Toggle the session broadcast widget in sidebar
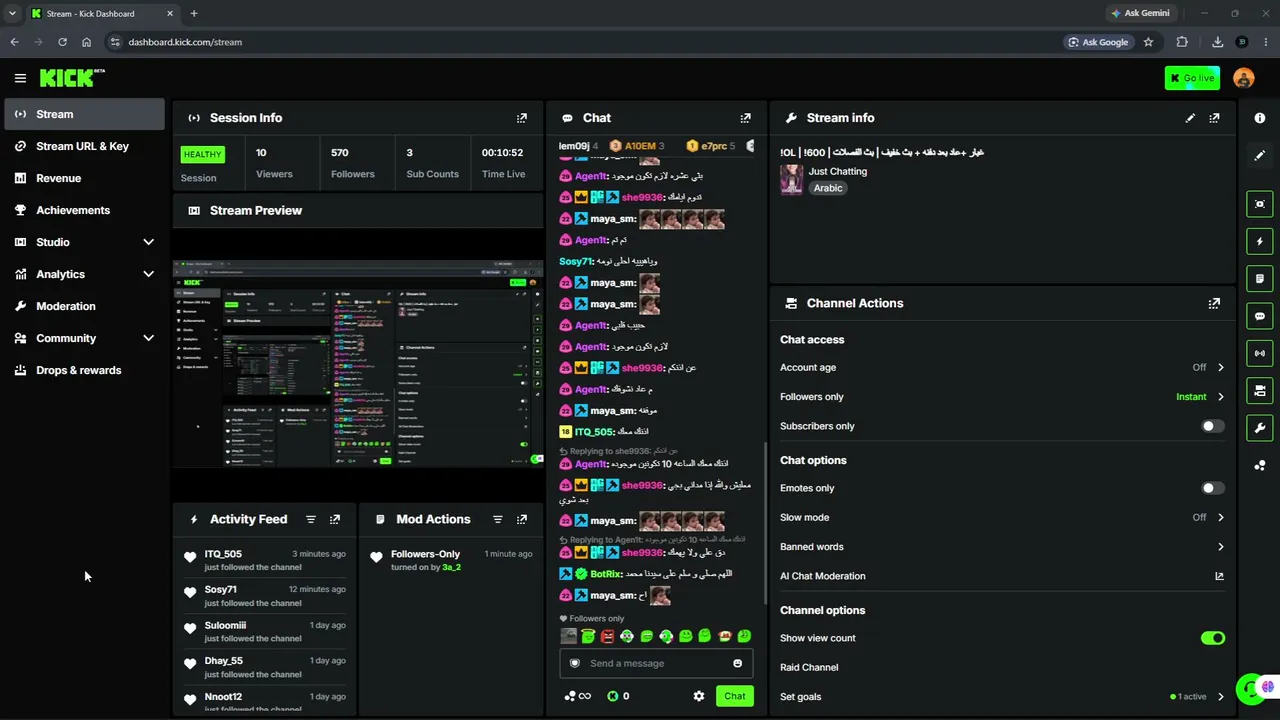 pos(1260,353)
